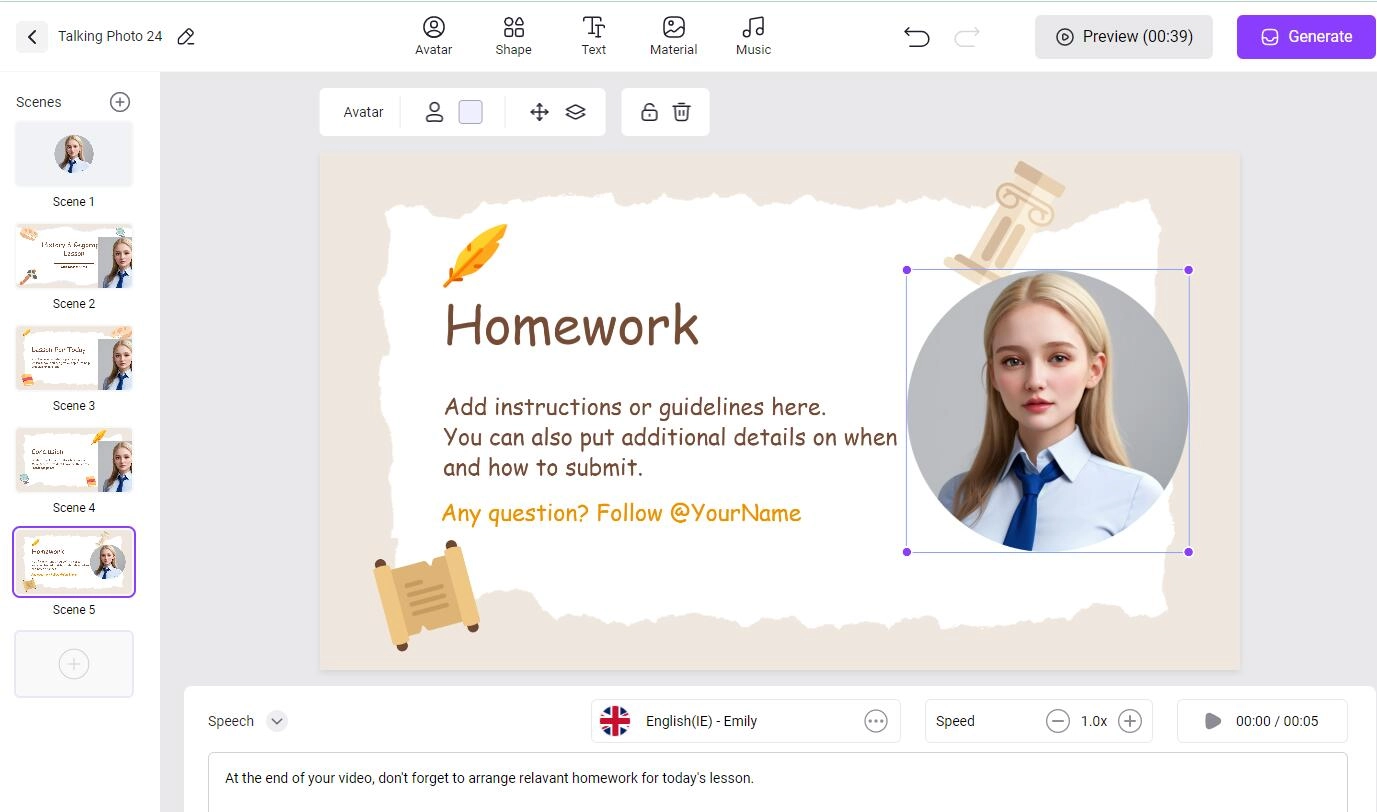This screenshot has height=812, width=1377.
Task: Click the Generate button
Action: click(1305, 36)
